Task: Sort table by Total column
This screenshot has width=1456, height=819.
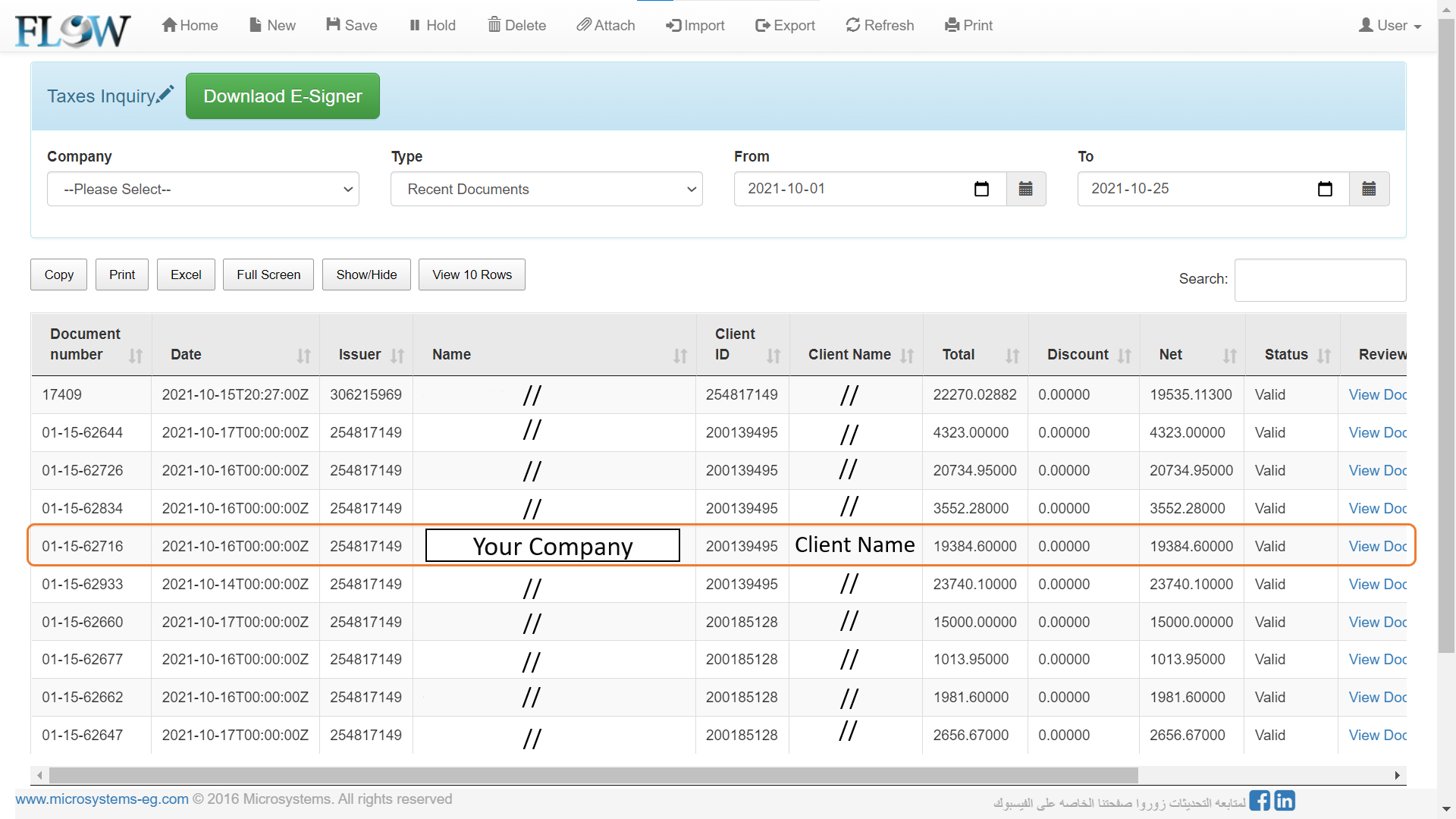Action: pyautogui.click(x=1012, y=356)
